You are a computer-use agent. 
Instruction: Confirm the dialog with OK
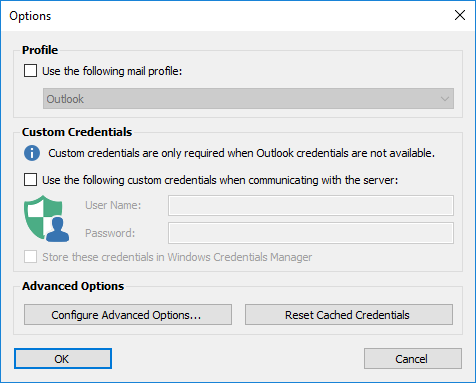click(x=63, y=359)
